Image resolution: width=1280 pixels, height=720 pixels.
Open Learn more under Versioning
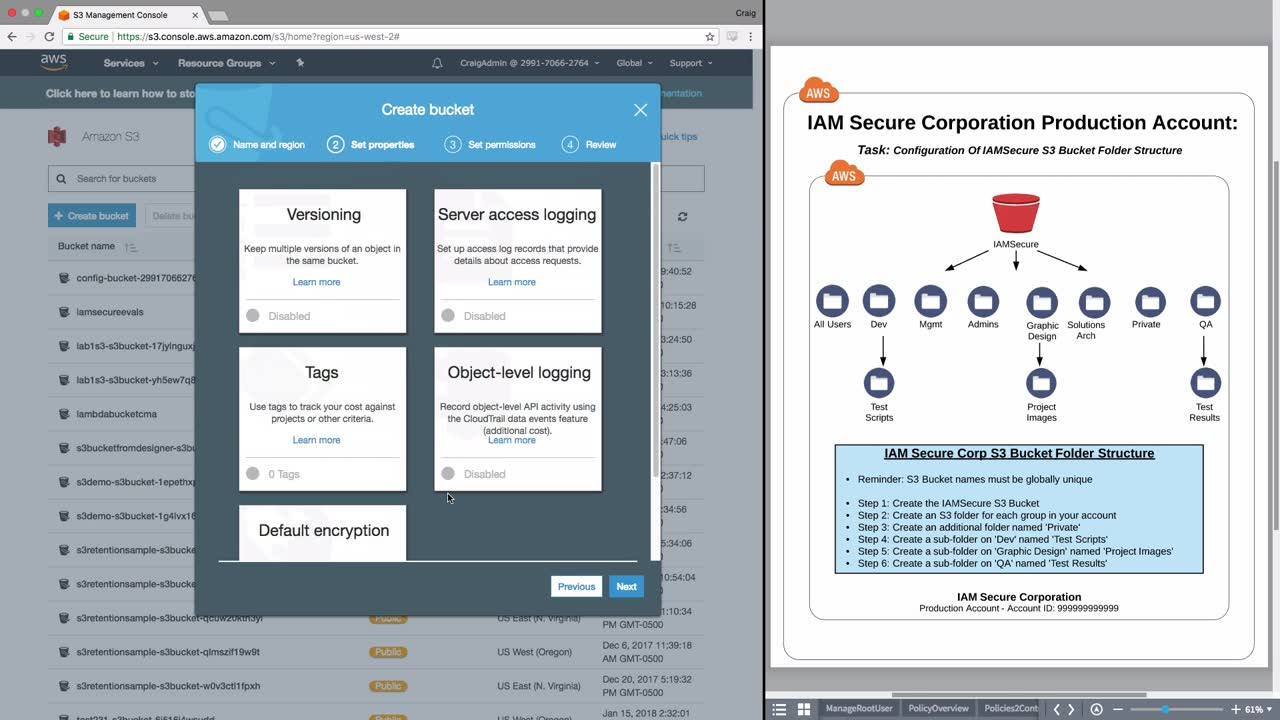pos(316,282)
